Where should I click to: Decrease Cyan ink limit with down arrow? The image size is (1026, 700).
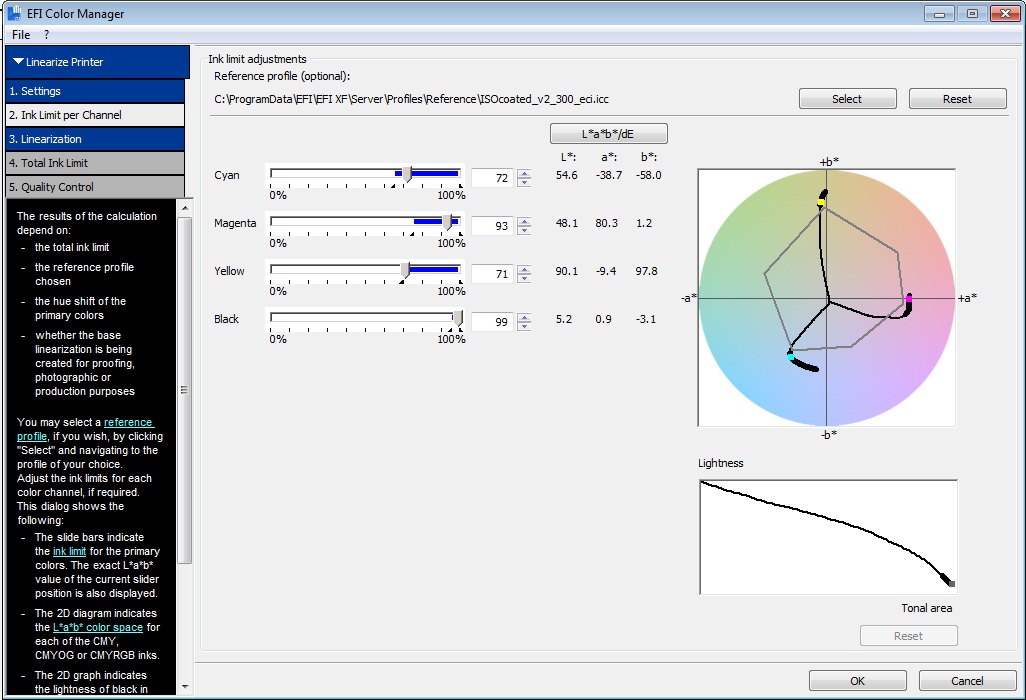[x=524, y=183]
